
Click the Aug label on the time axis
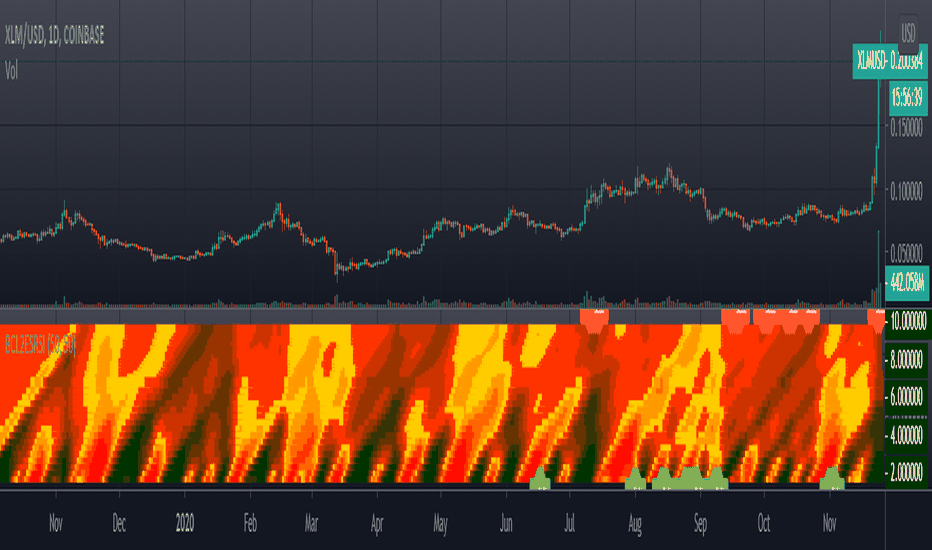[635, 524]
